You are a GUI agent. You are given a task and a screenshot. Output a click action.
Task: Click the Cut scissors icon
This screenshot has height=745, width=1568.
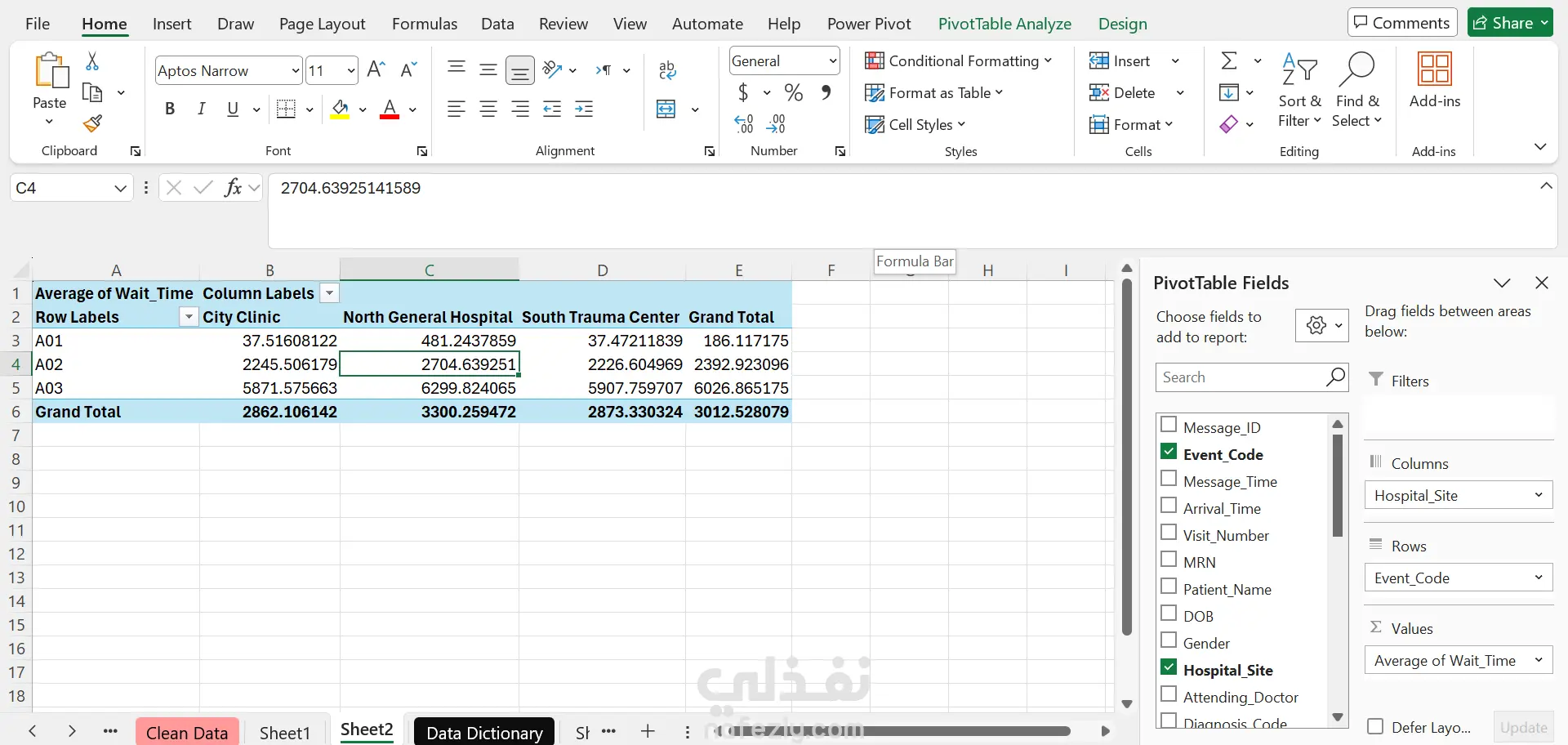pos(92,61)
